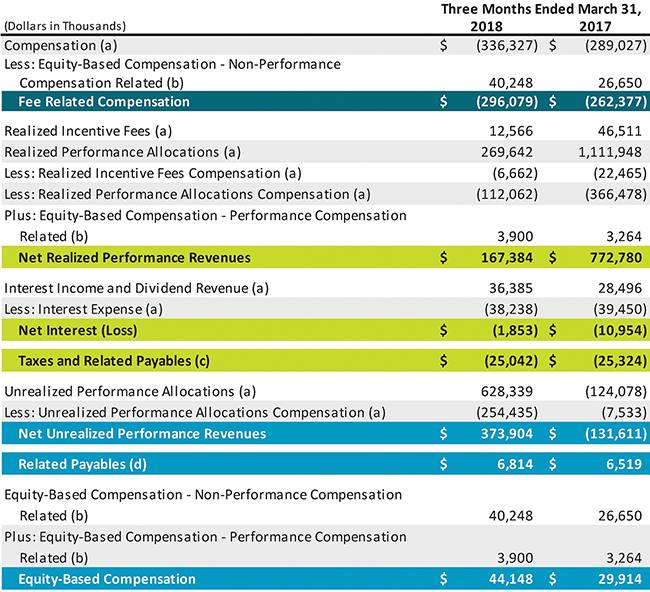Click Equity-Based Compensation total 44,148

tap(511, 579)
